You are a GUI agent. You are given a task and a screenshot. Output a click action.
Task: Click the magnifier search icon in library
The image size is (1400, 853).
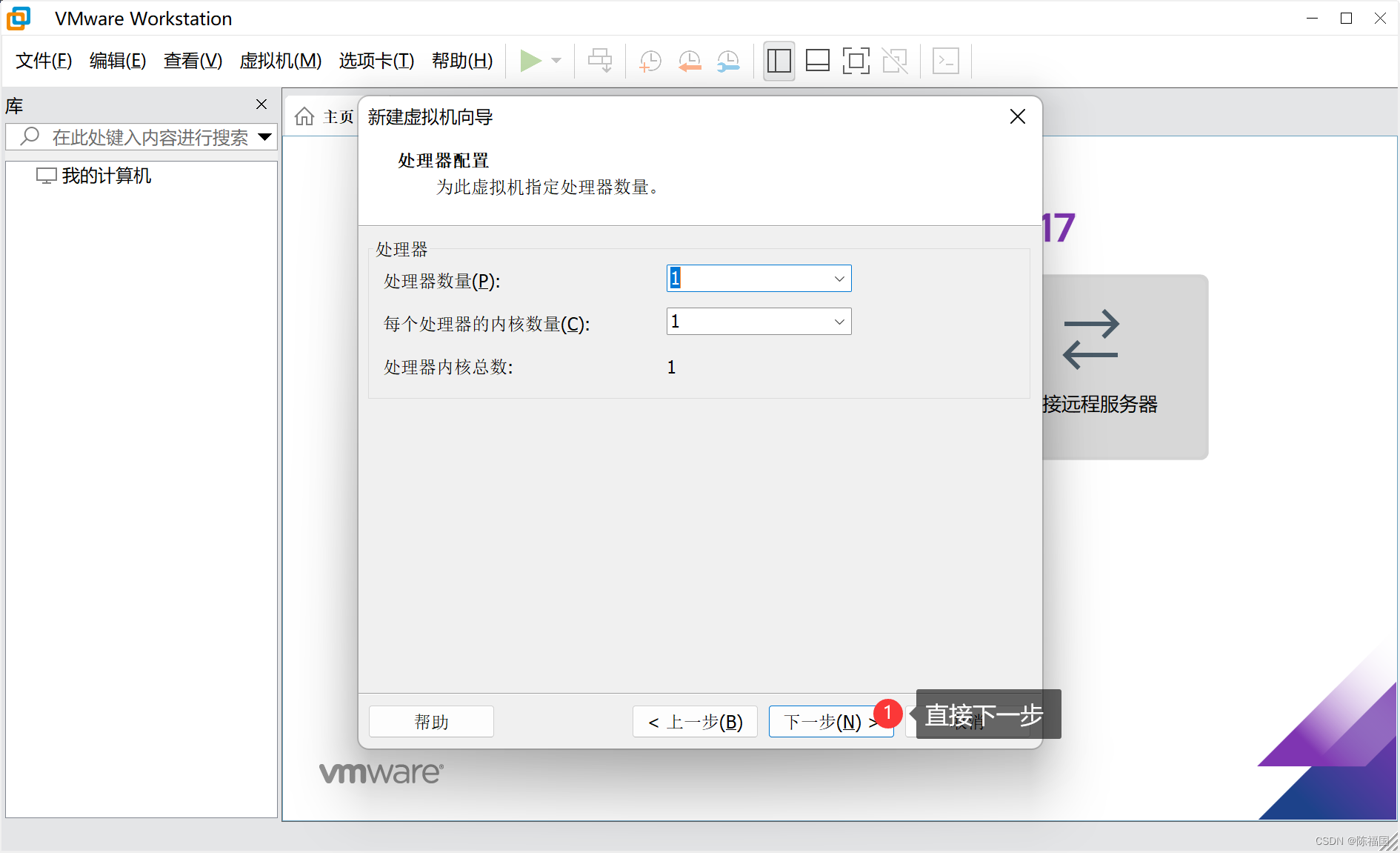30,136
